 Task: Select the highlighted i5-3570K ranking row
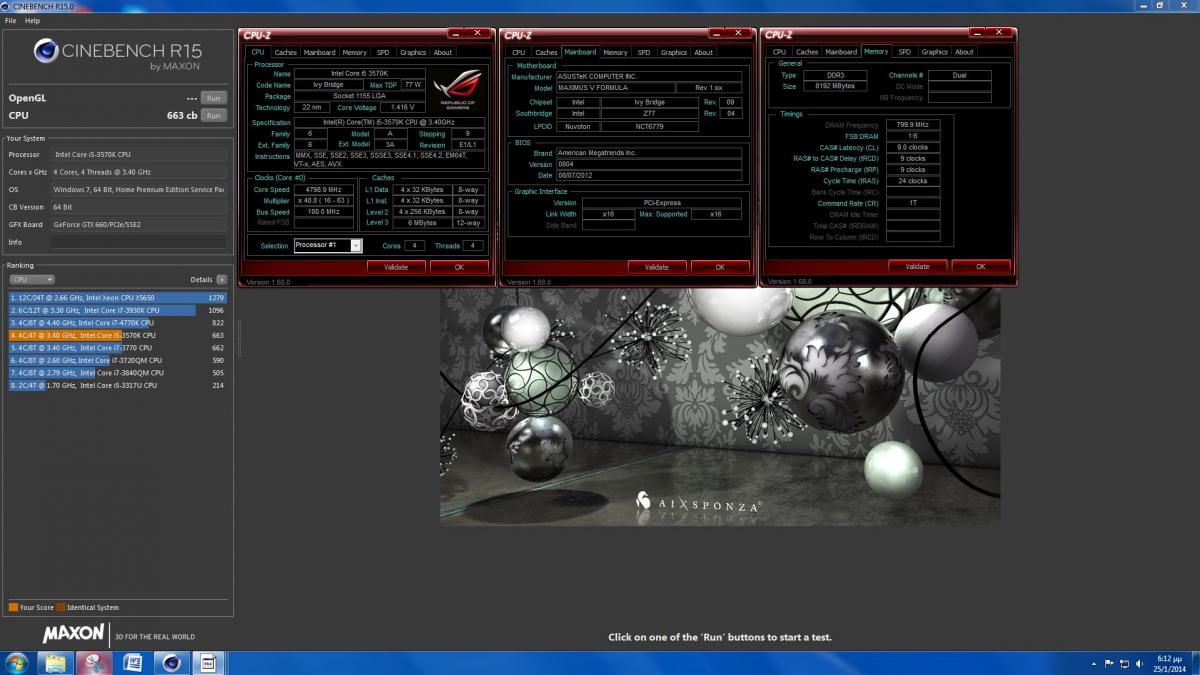(x=118, y=335)
